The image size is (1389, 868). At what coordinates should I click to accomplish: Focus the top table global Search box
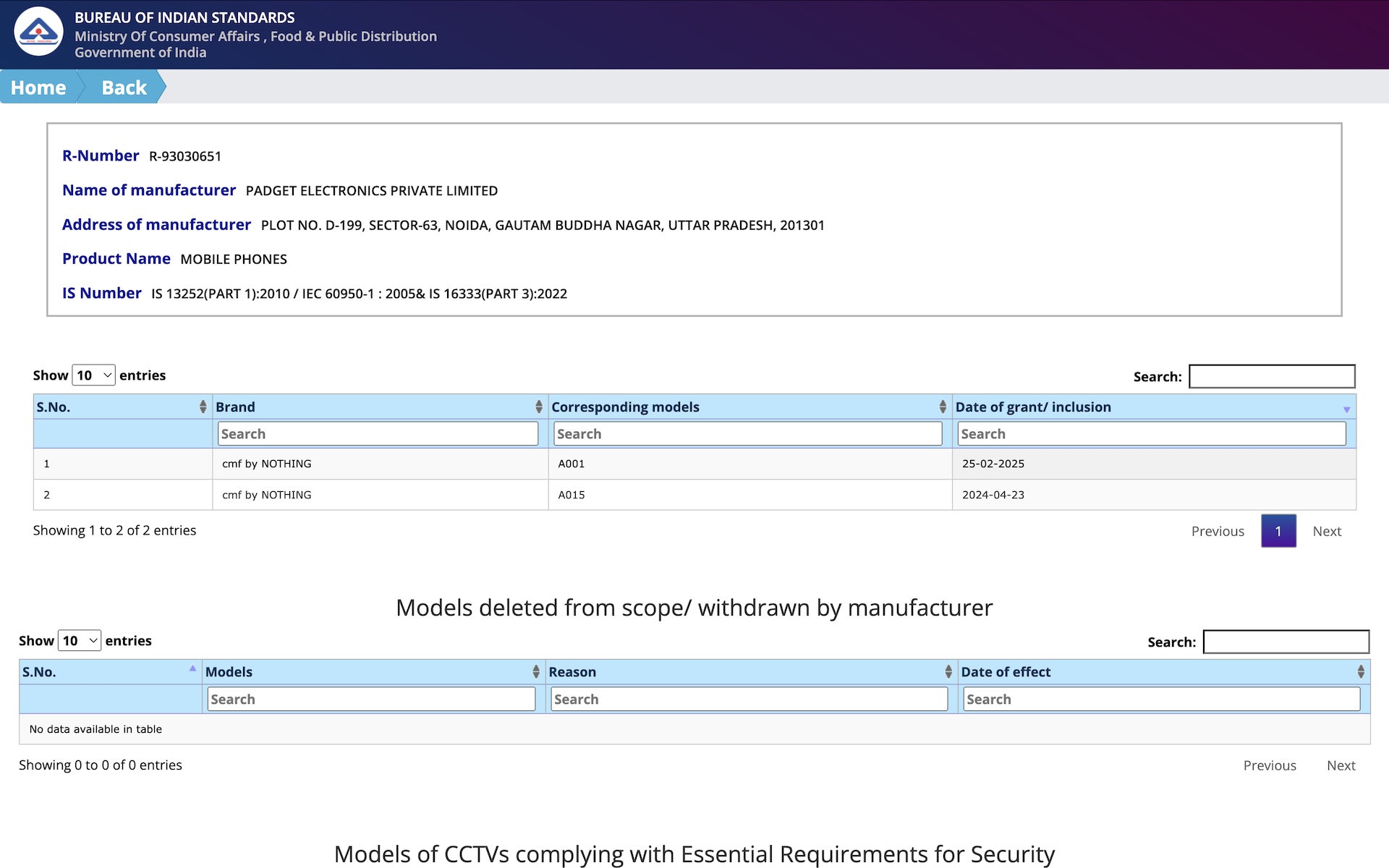pos(1271,376)
